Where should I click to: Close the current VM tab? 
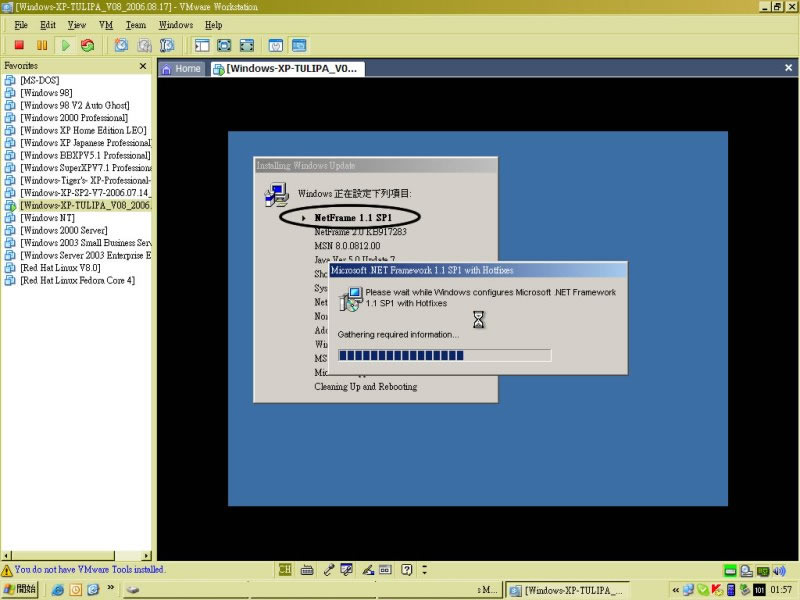(x=788, y=68)
